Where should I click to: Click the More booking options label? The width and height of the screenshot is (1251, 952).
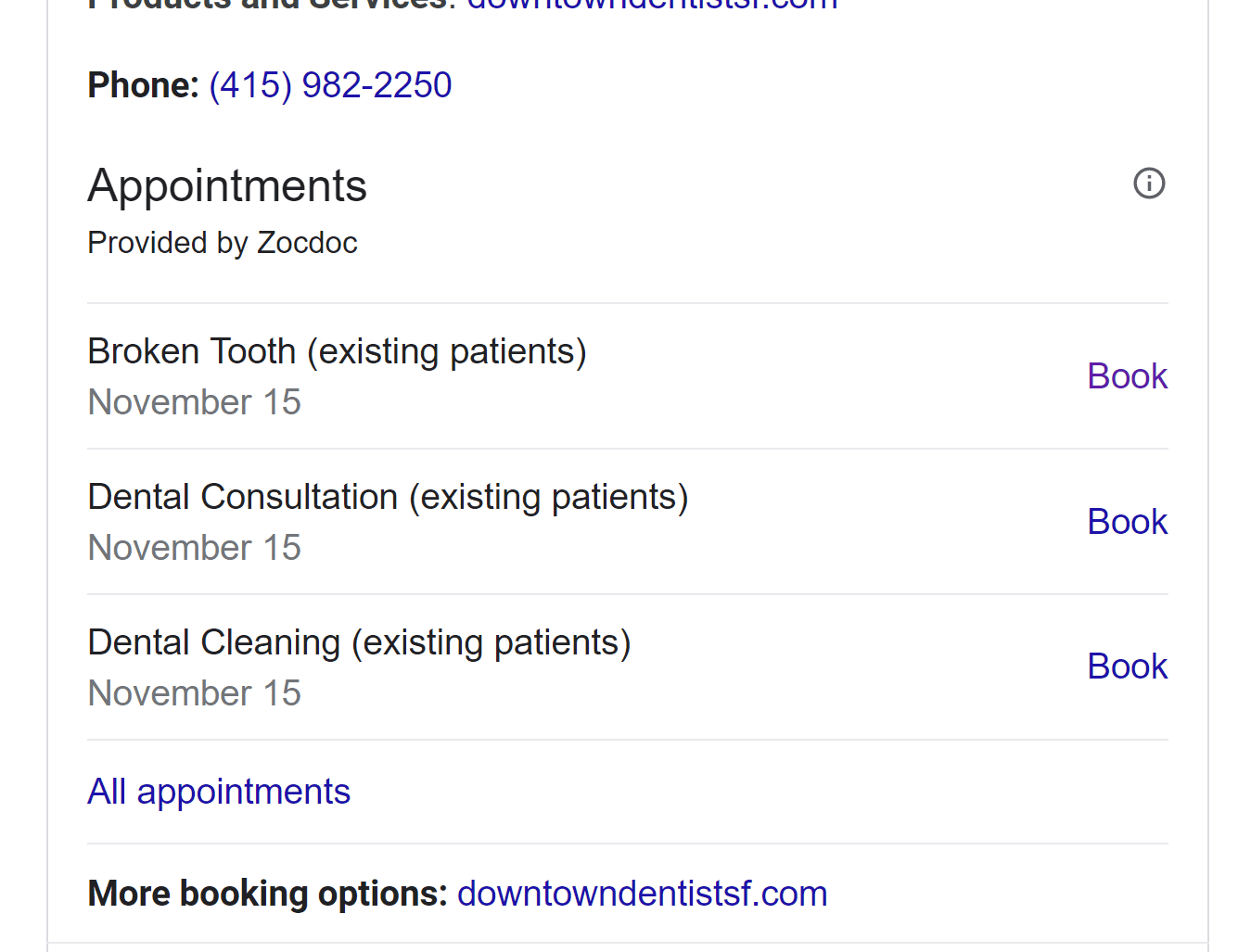[267, 894]
